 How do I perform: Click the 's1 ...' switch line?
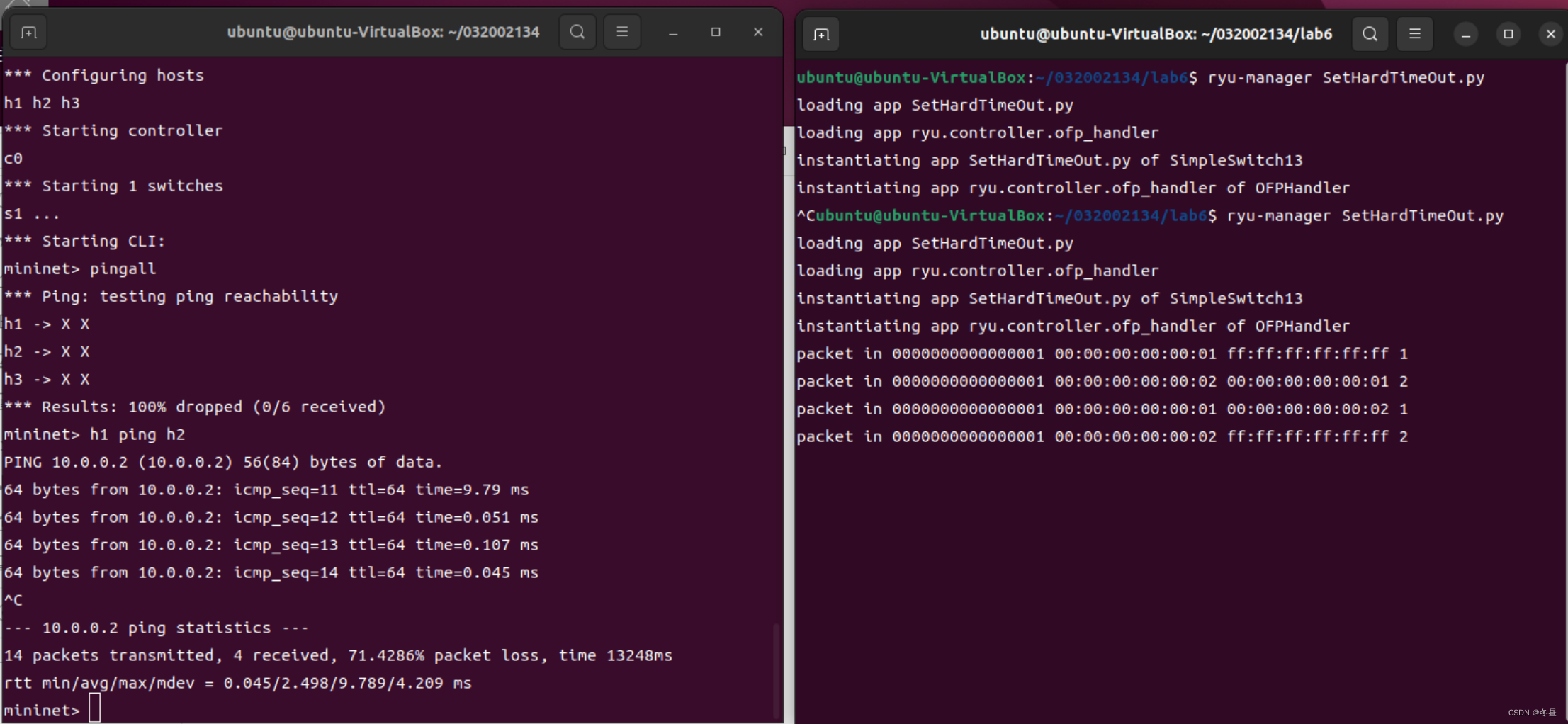32,213
